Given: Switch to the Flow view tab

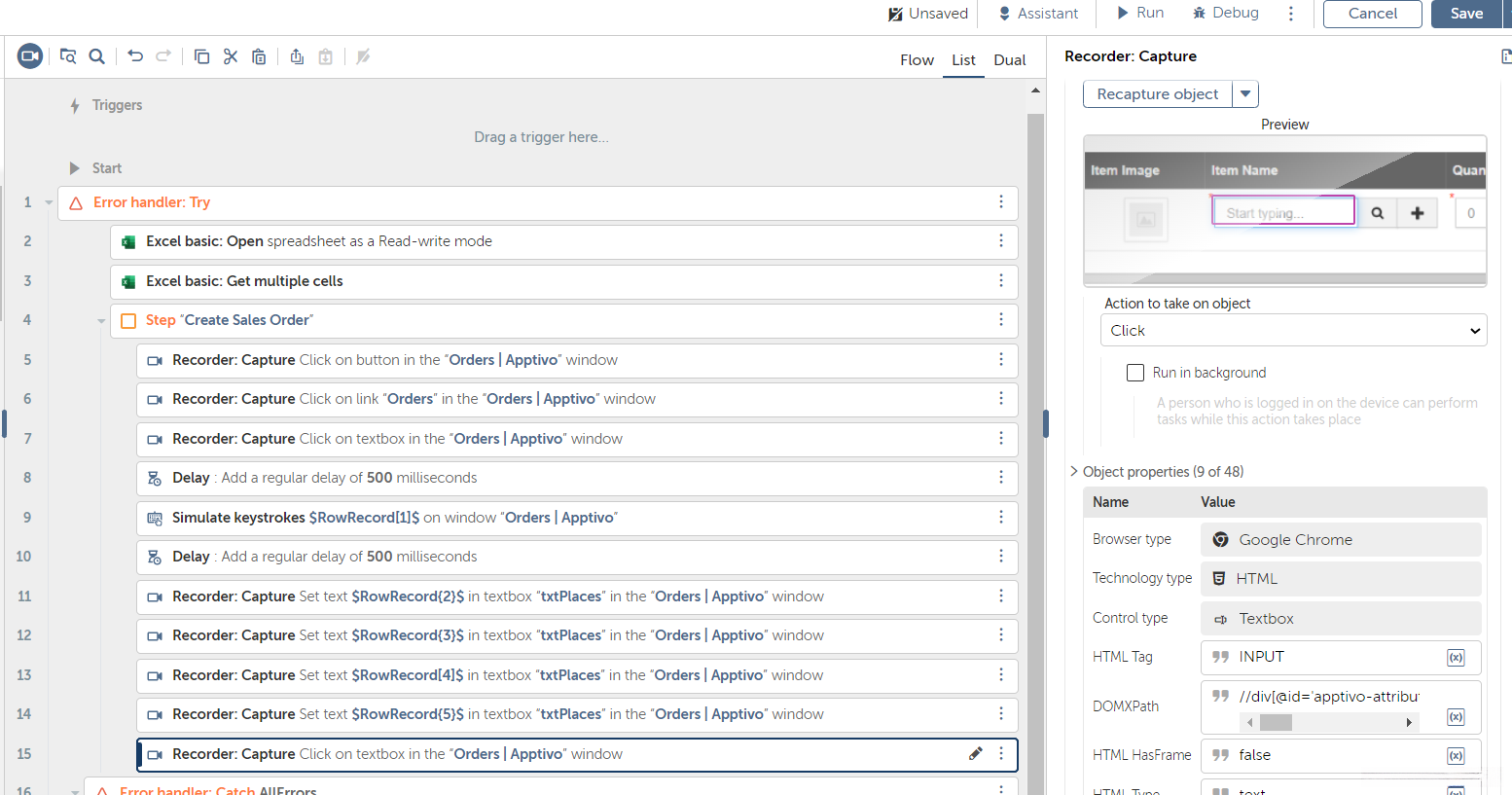Looking at the screenshot, I should coord(917,60).
